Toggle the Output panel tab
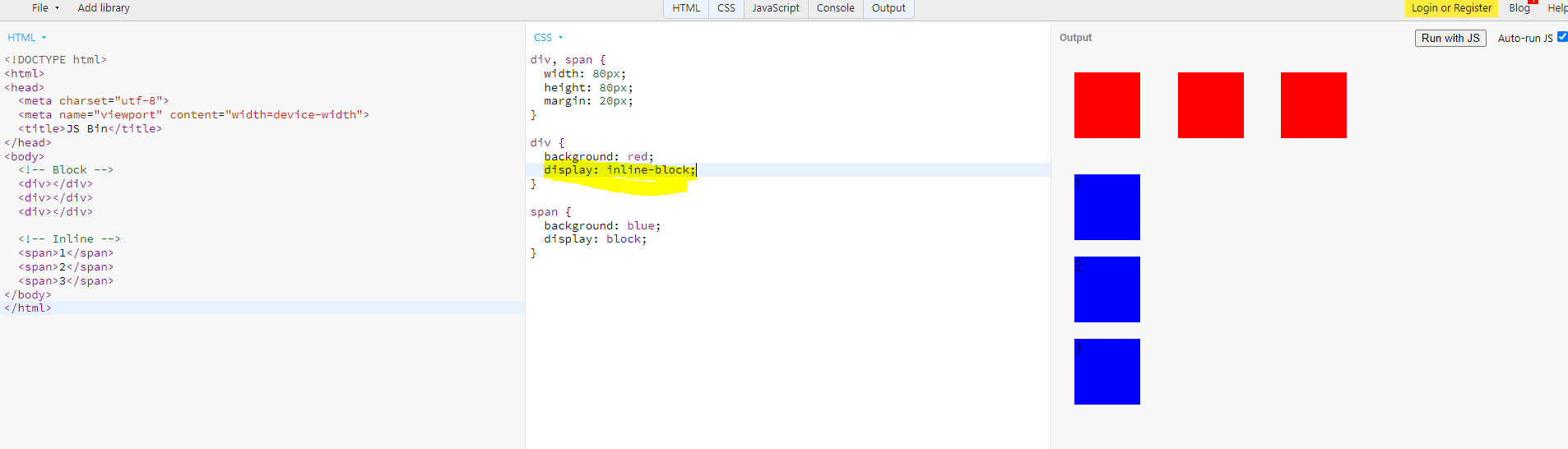The image size is (1568, 449). coord(888,8)
